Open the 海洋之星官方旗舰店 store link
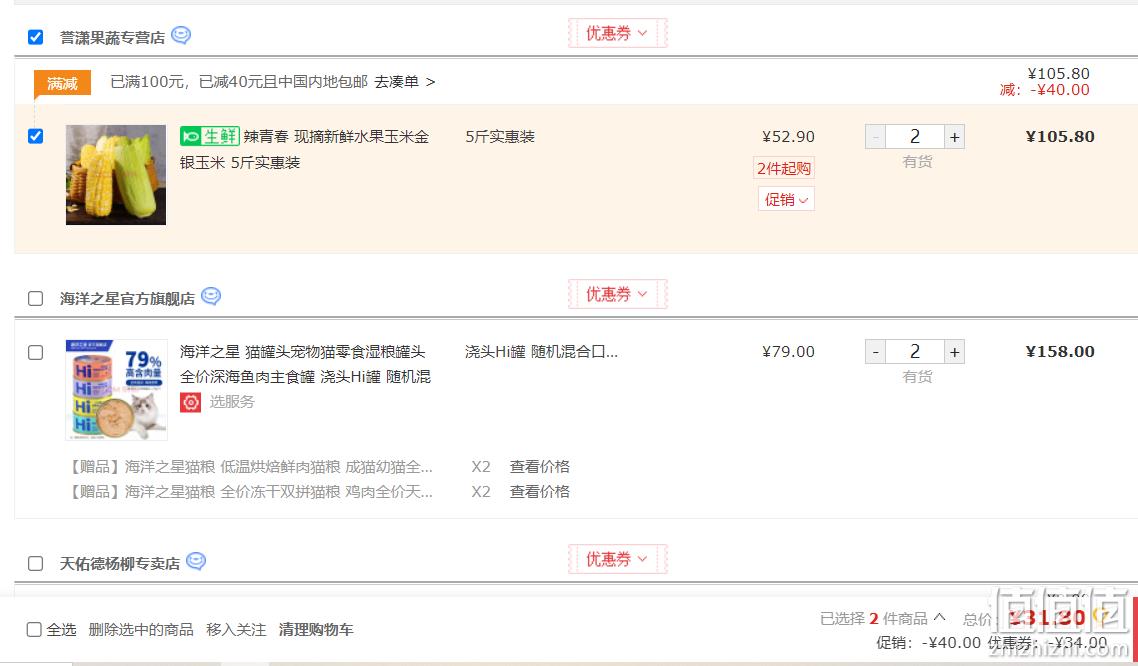Screen dimensions: 1138x666 coord(127,299)
